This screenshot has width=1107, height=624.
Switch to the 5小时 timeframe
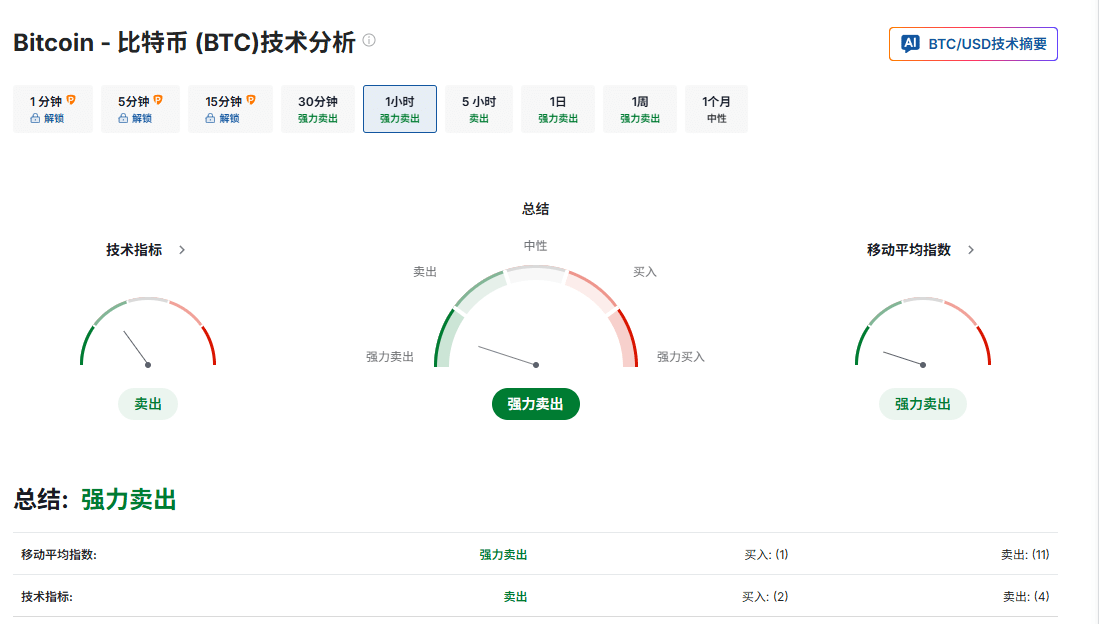point(479,109)
